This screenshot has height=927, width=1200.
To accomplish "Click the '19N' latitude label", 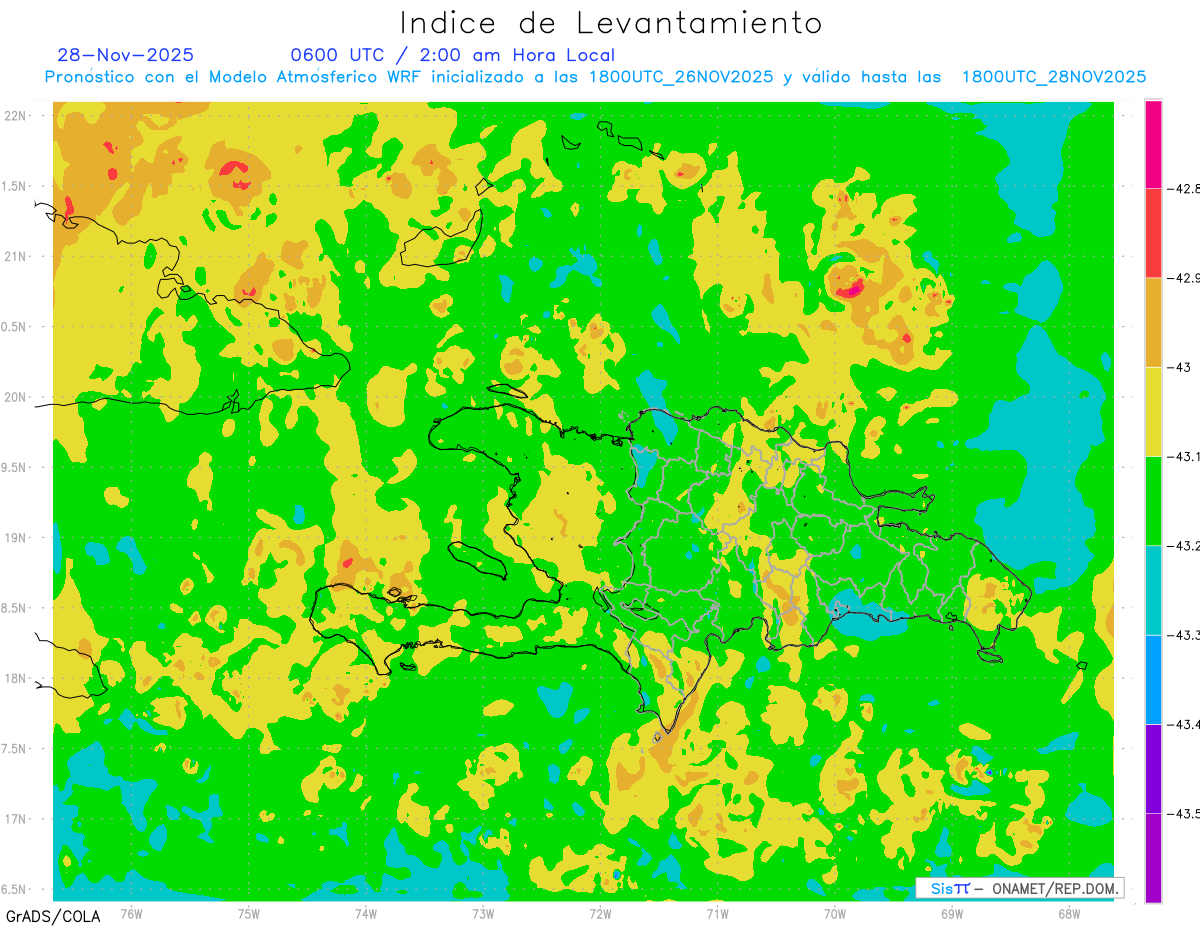I will click(x=14, y=538).
